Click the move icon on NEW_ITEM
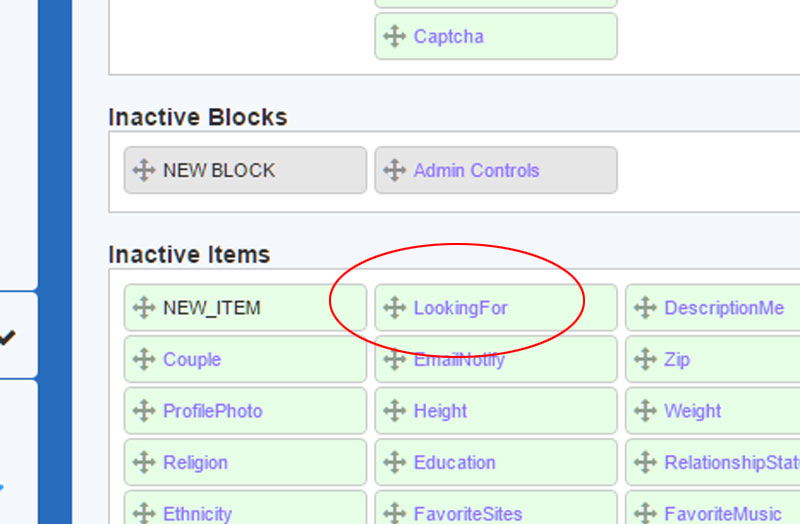The height and width of the screenshot is (524, 800). tap(143, 308)
